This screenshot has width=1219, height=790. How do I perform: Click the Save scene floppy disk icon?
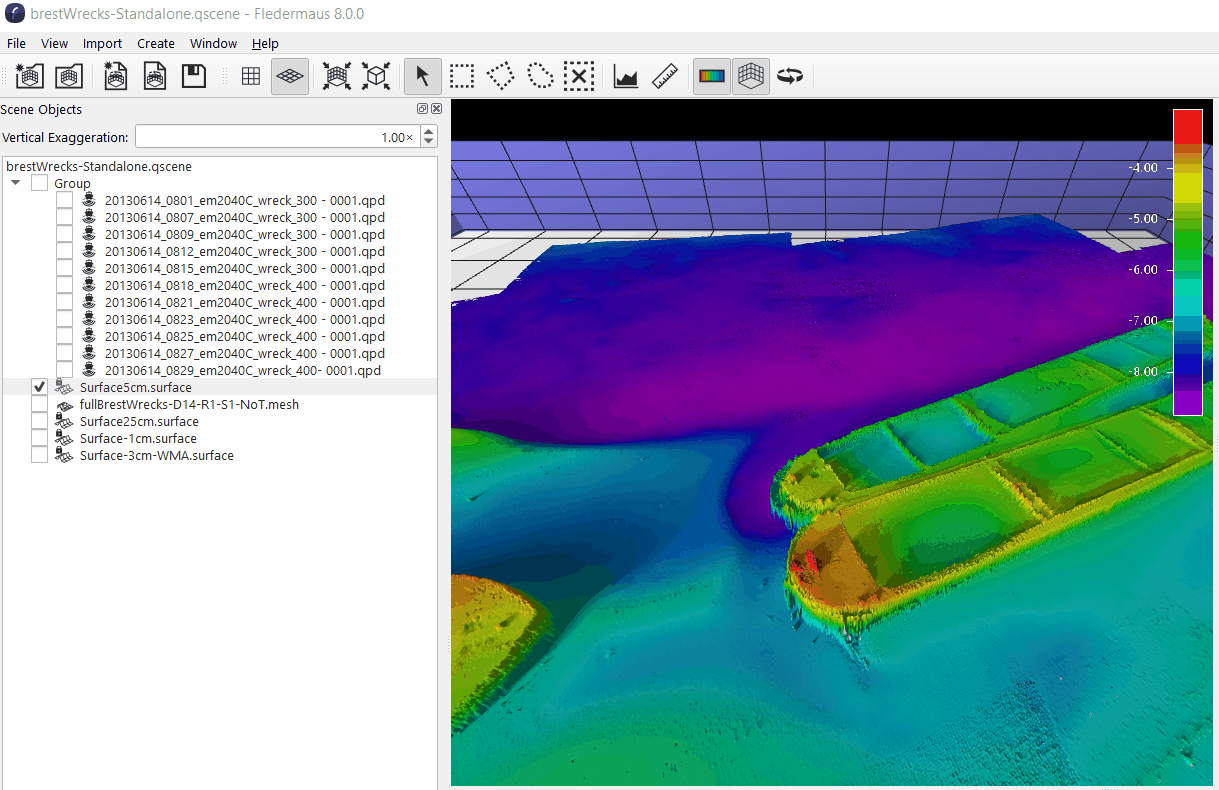[193, 76]
